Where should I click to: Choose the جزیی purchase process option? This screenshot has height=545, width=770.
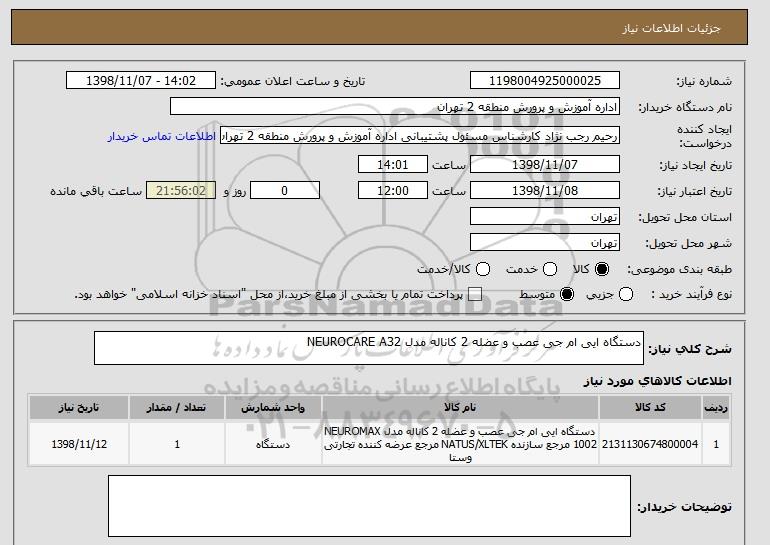[626, 295]
